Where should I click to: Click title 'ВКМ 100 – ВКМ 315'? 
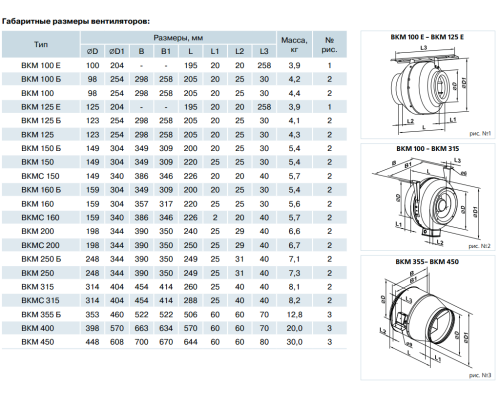click(428, 149)
